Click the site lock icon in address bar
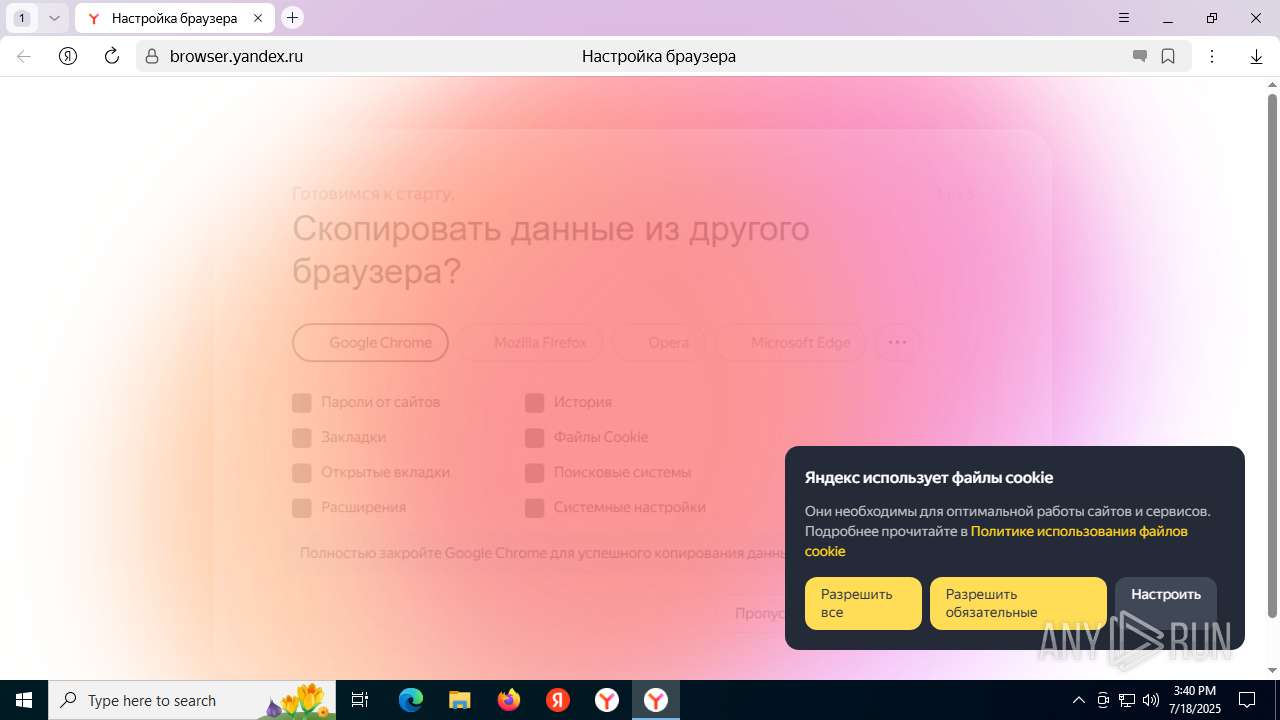1280x720 pixels. 152,56
